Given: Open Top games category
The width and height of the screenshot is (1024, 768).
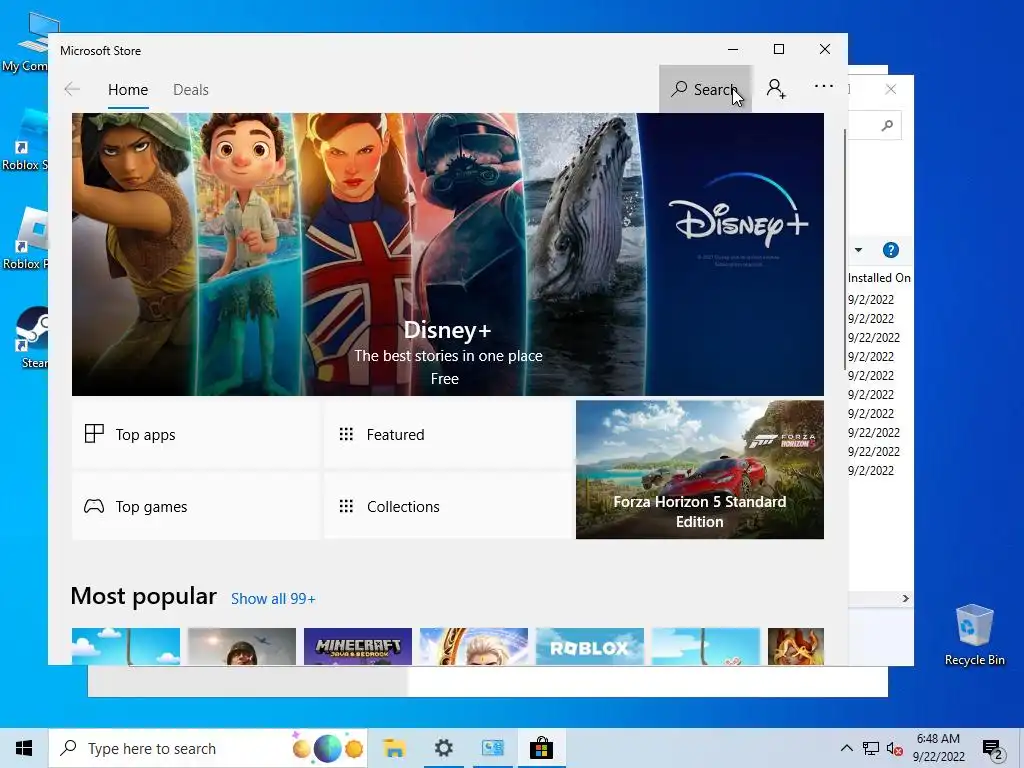Looking at the screenshot, I should tap(196, 506).
